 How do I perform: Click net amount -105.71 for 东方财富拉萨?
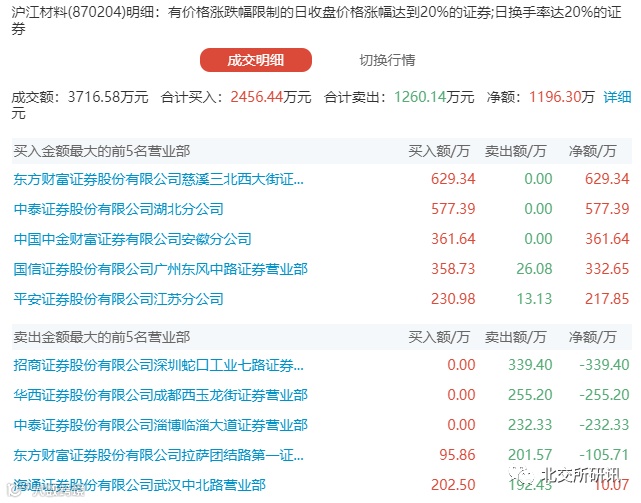tap(604, 455)
